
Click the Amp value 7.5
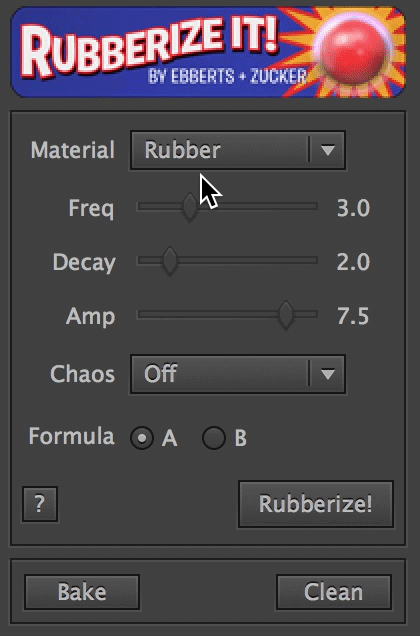[353, 316]
